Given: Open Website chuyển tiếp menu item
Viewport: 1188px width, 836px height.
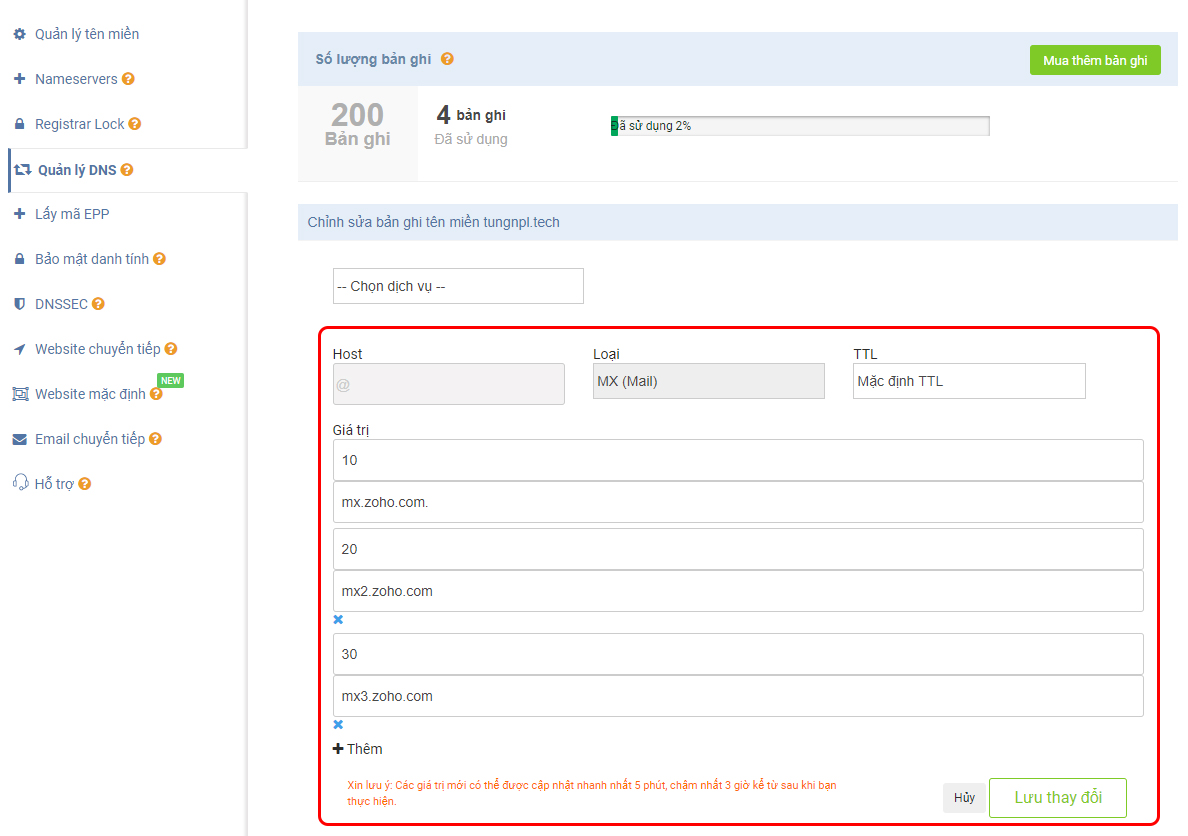Looking at the screenshot, I should [98, 349].
